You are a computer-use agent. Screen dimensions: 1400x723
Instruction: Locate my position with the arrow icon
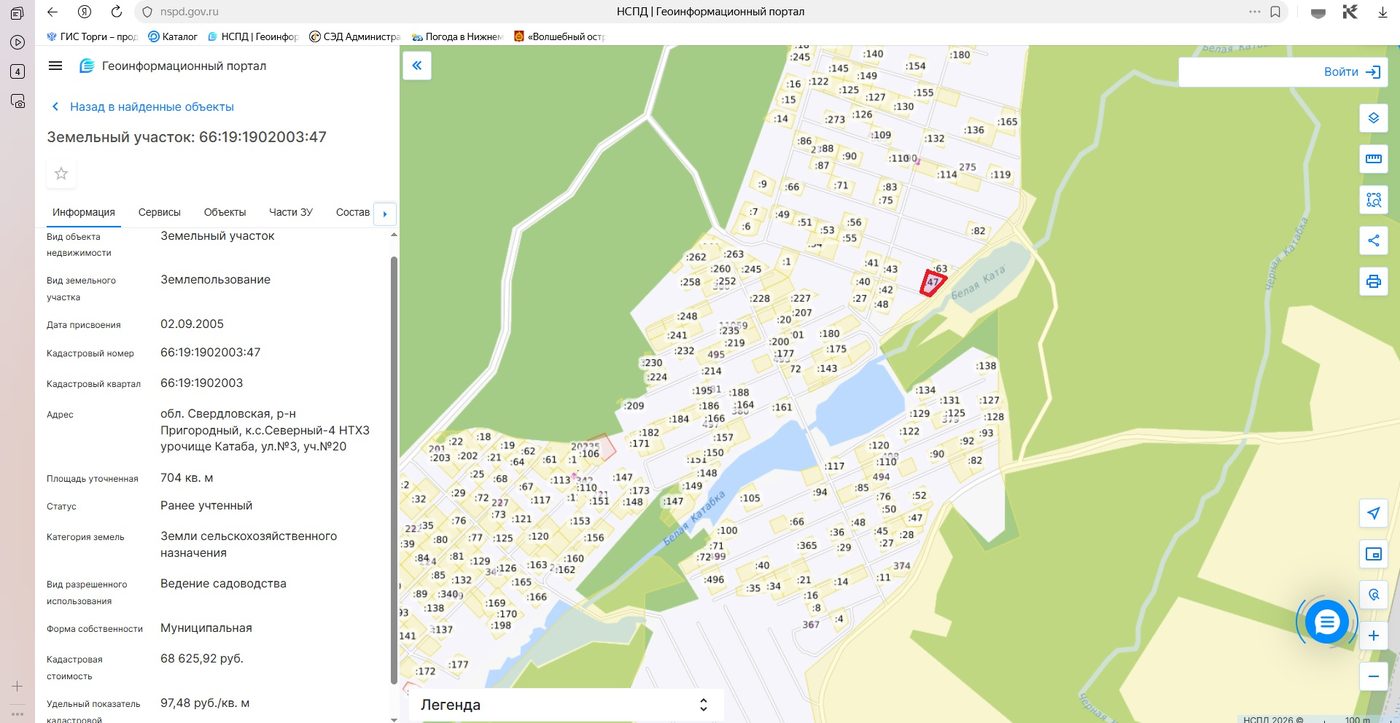[1373, 513]
